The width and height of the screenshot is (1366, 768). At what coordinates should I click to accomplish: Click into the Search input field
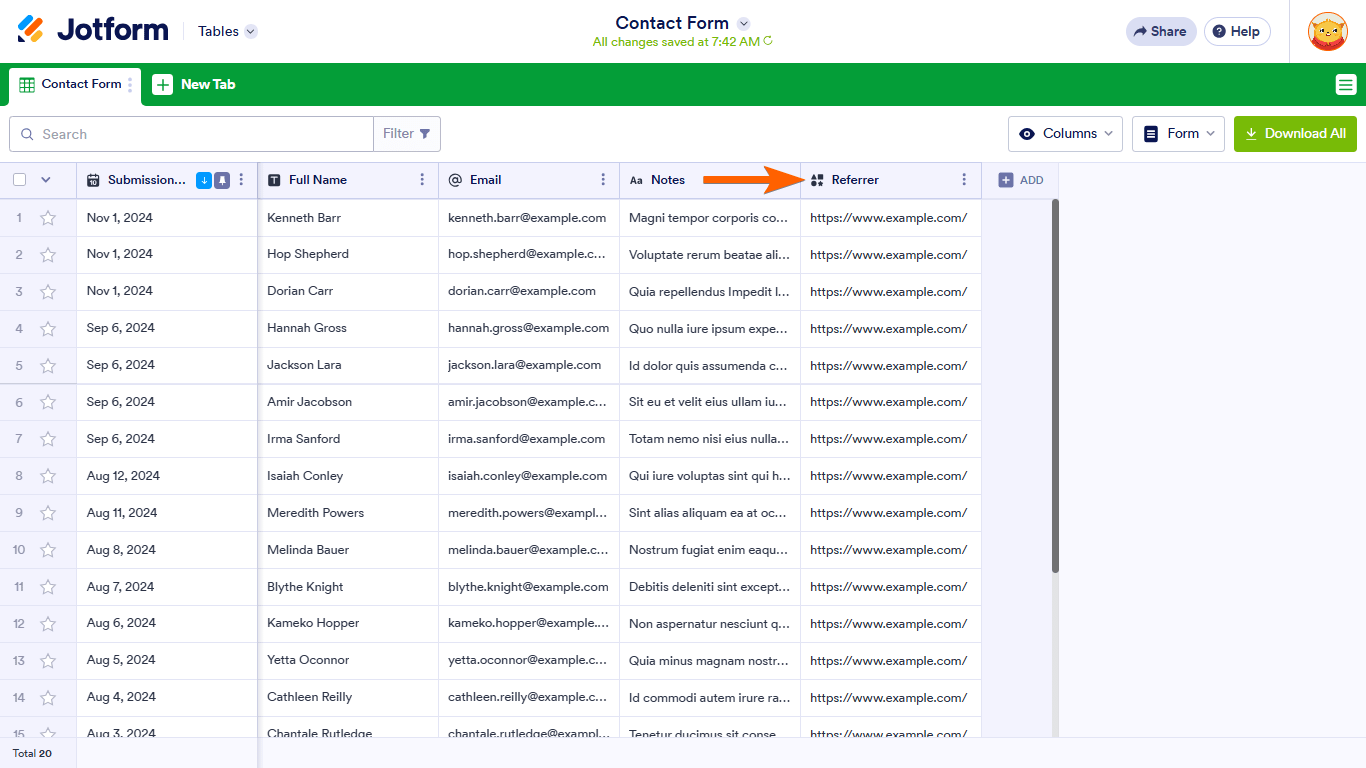pos(200,134)
